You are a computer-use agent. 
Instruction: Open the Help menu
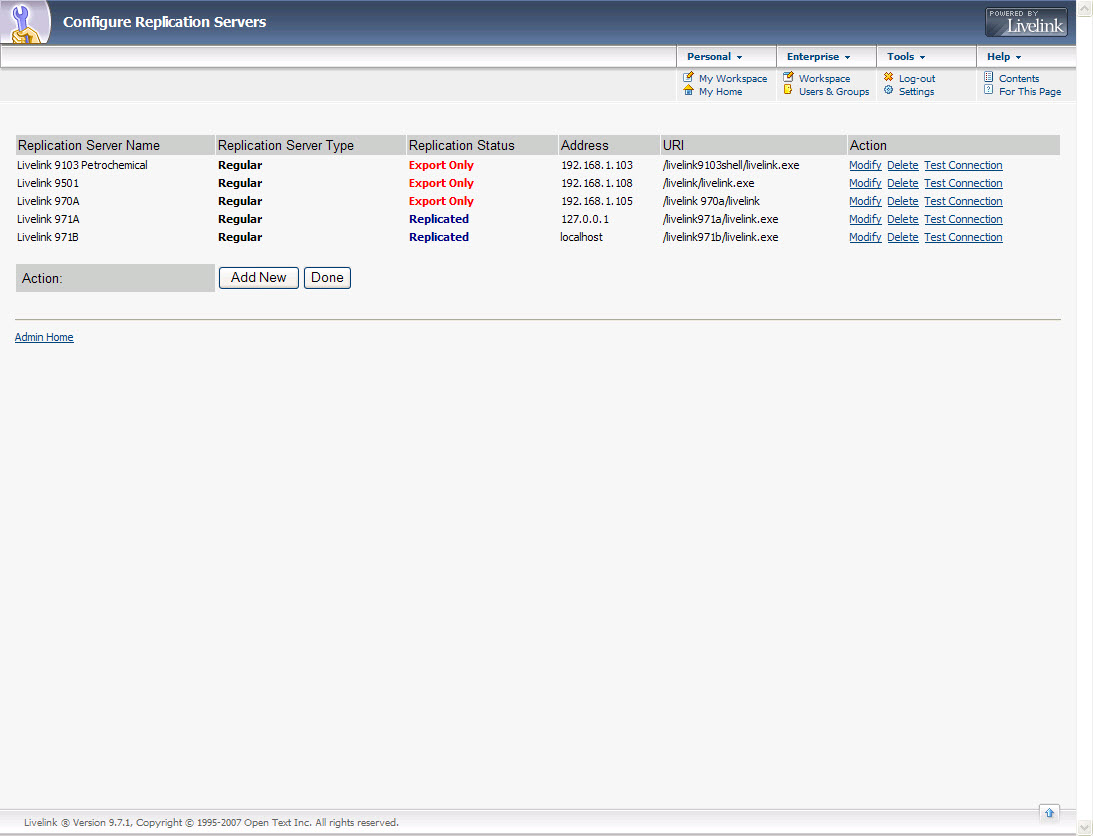(1004, 57)
